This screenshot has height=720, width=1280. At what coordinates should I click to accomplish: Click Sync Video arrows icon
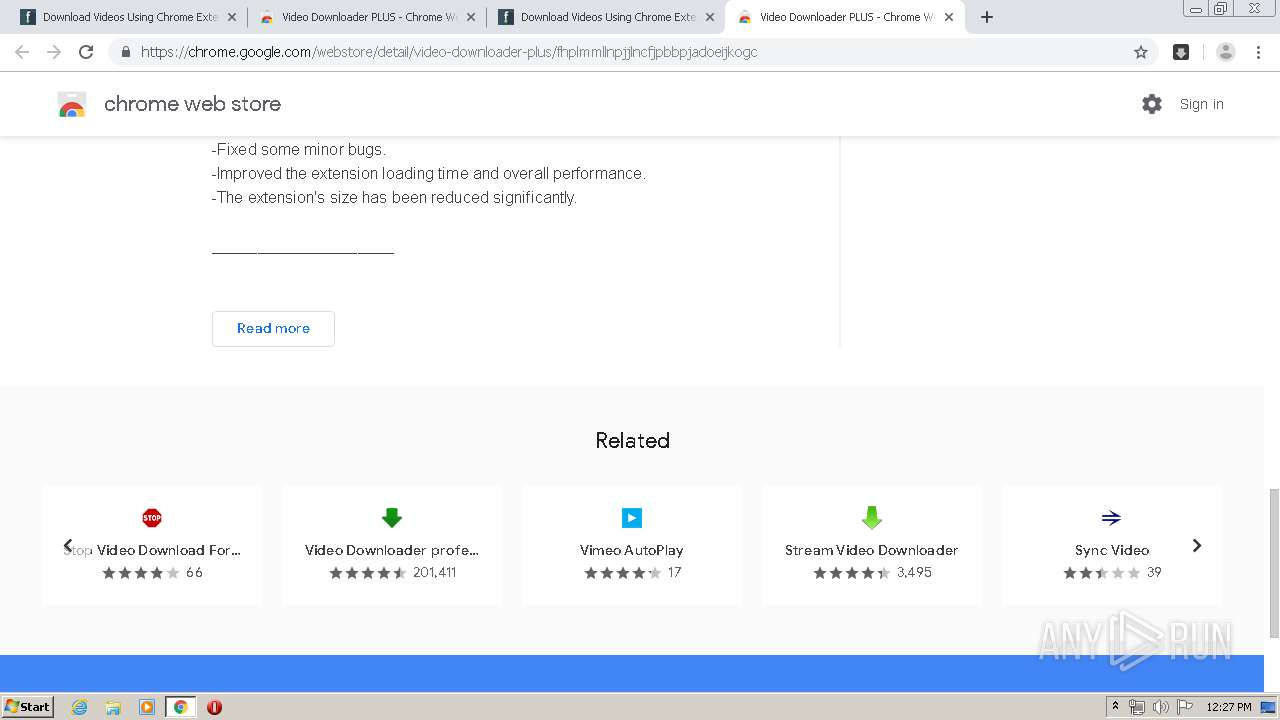(1111, 517)
